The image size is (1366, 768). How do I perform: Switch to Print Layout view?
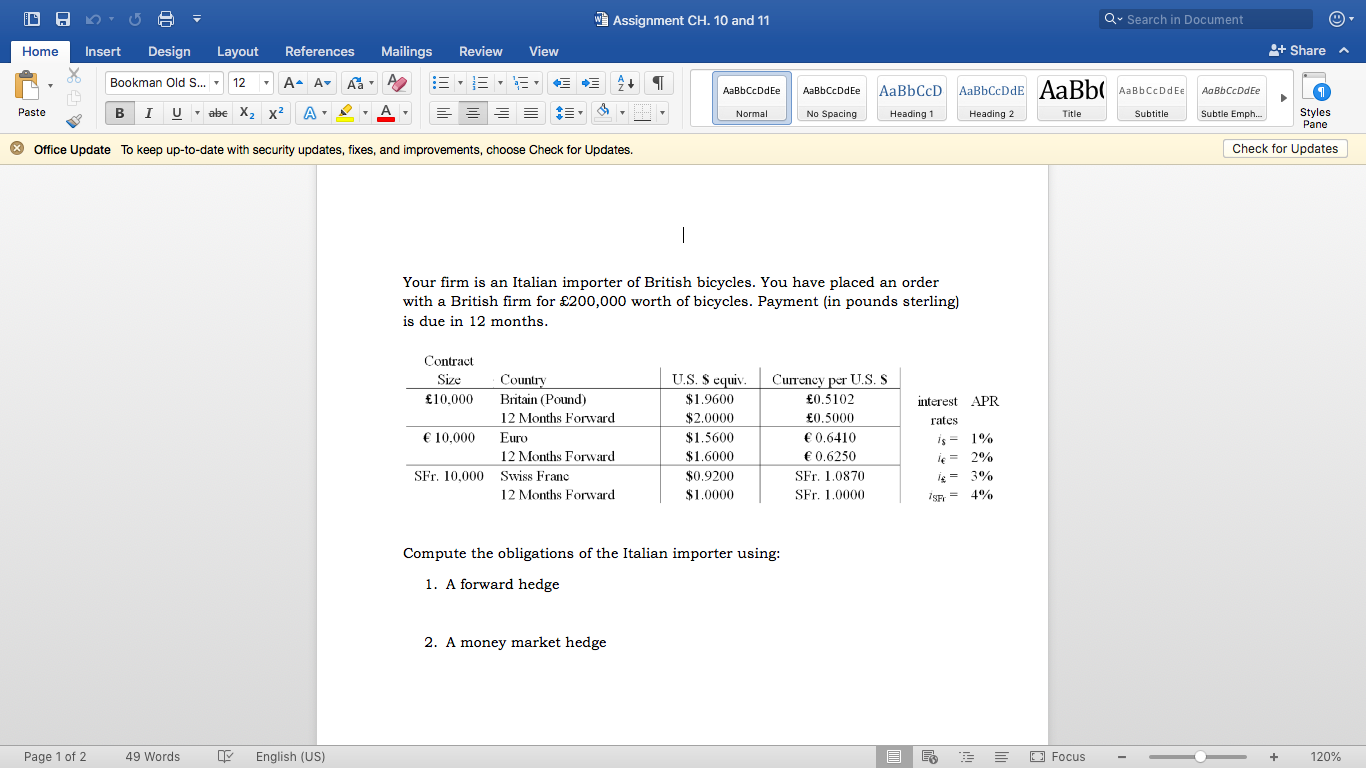coord(893,757)
